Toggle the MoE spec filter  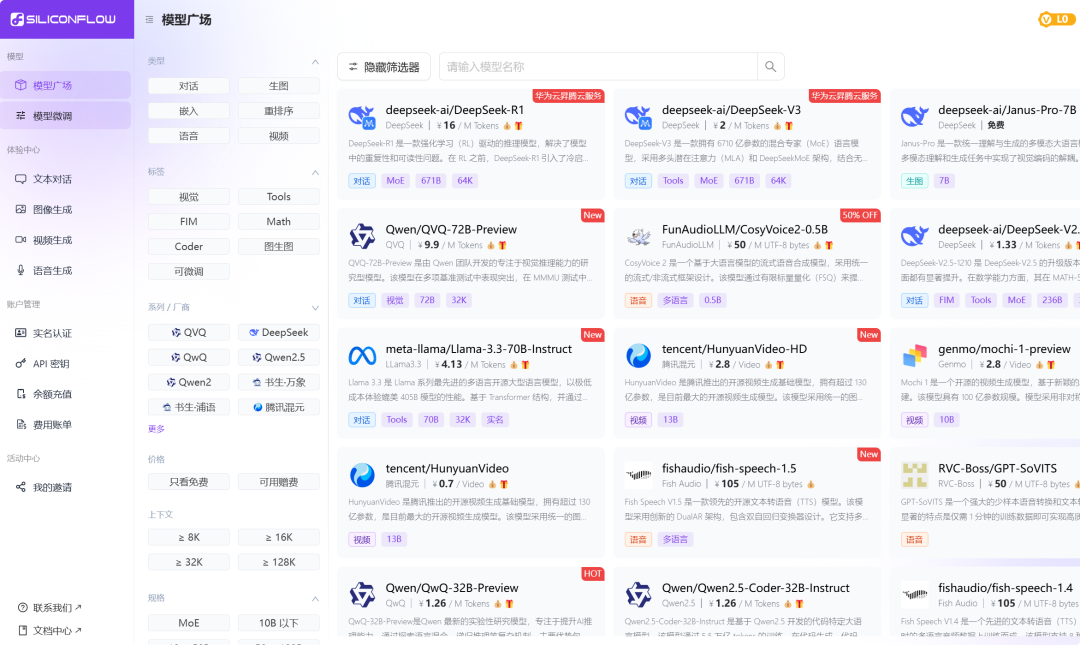tap(189, 623)
